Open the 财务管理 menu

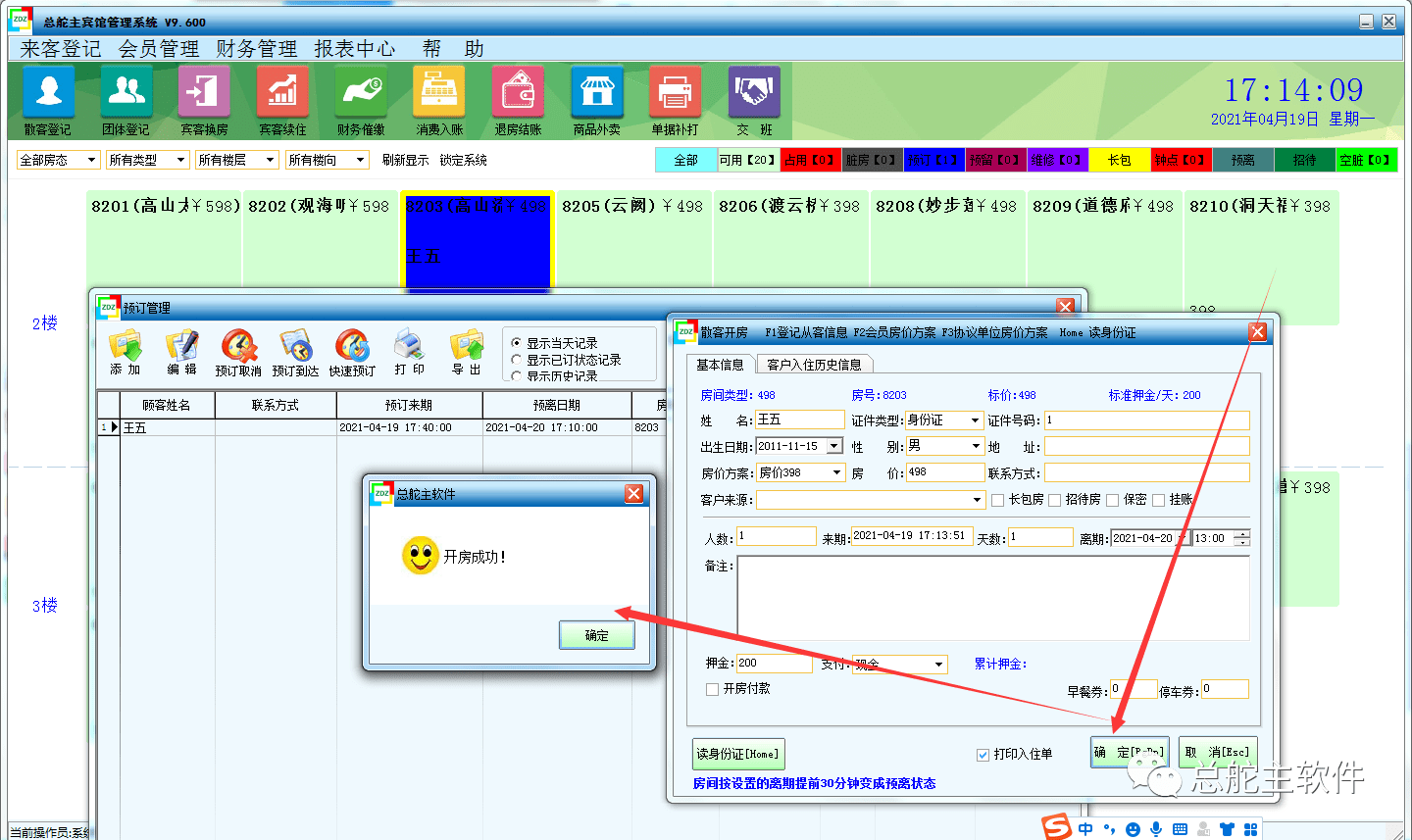pos(257,49)
